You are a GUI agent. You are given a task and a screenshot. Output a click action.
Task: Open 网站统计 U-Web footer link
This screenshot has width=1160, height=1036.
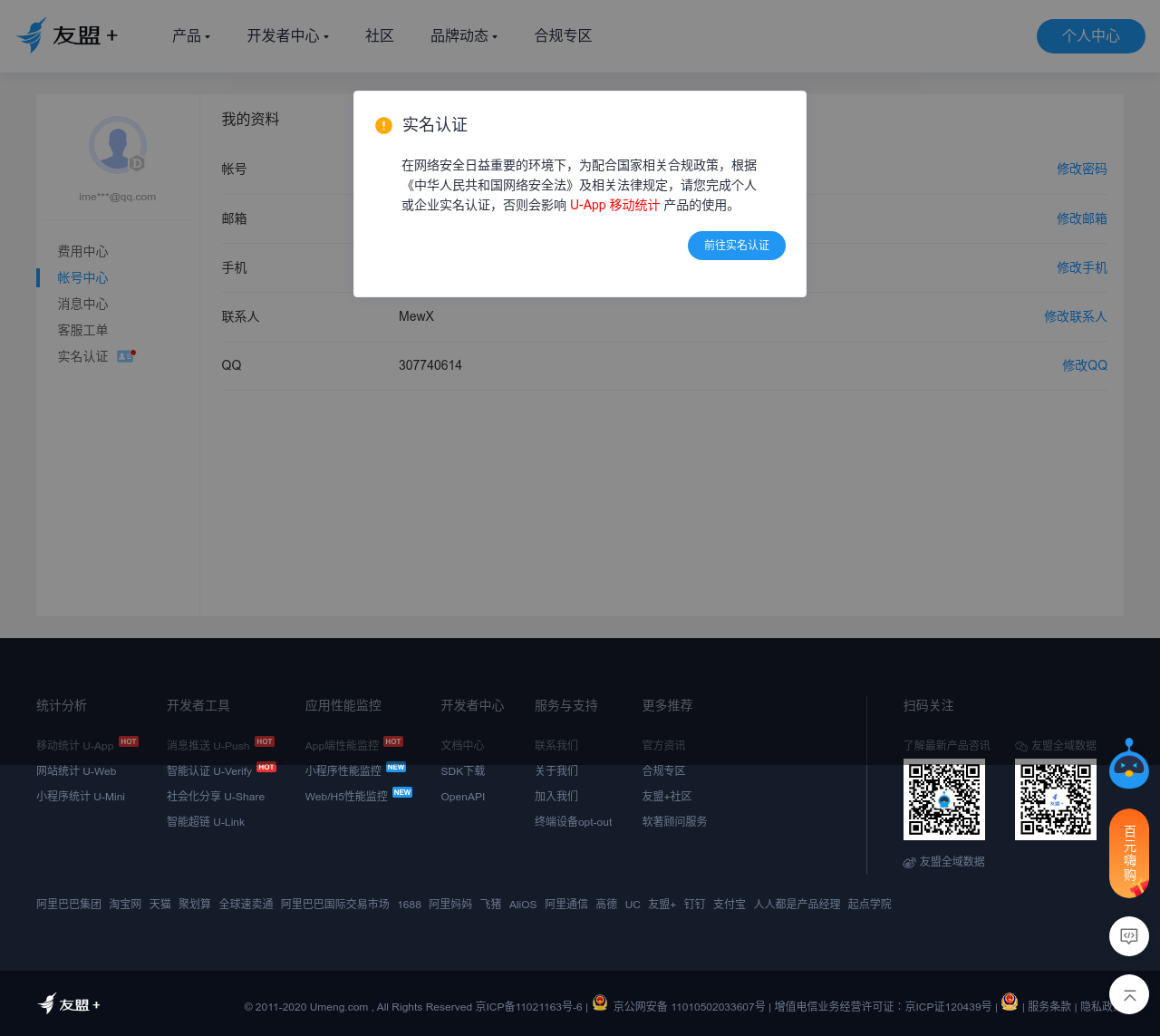[76, 770]
